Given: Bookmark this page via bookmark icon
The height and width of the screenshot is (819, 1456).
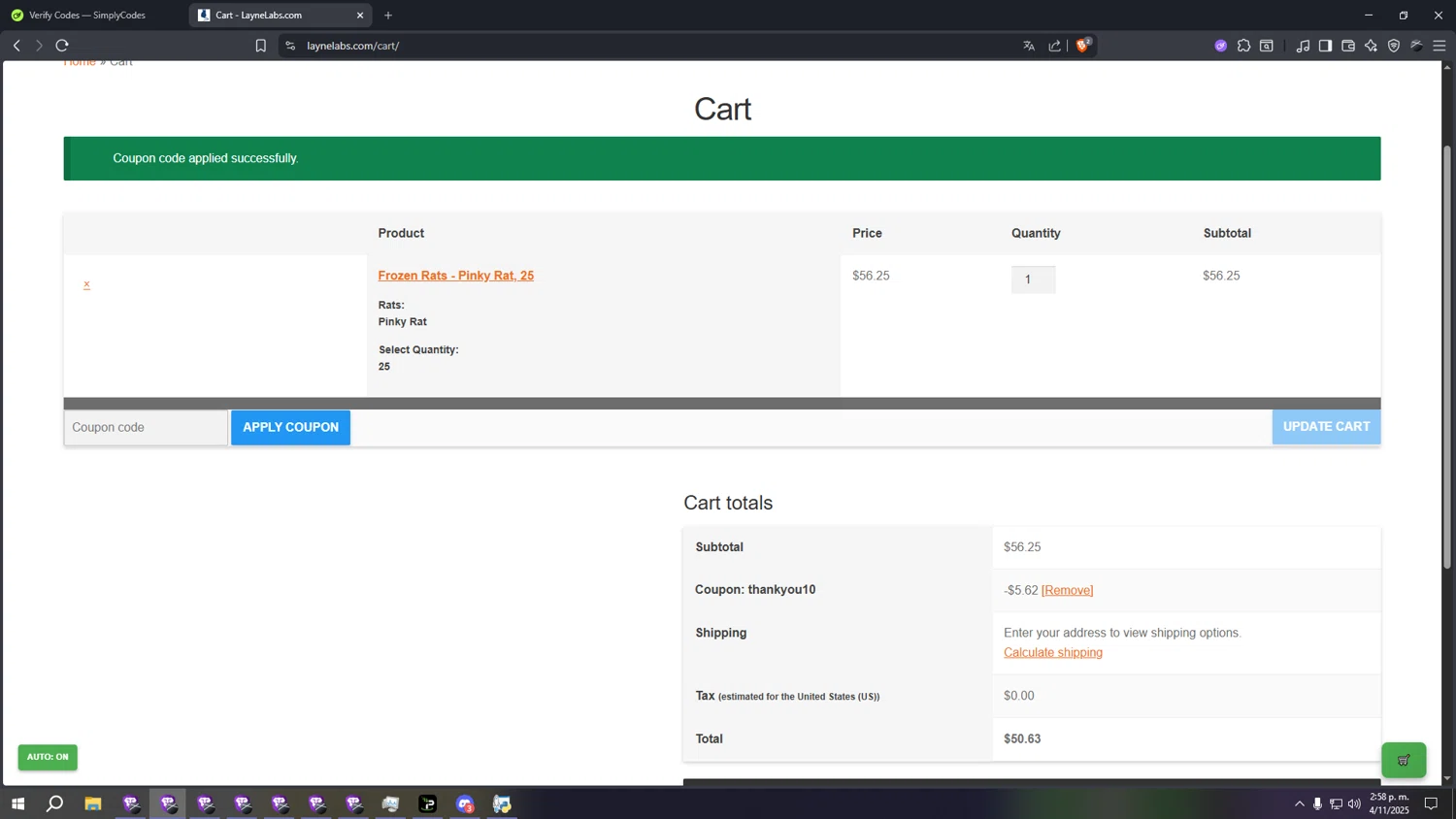Looking at the screenshot, I should (260, 46).
